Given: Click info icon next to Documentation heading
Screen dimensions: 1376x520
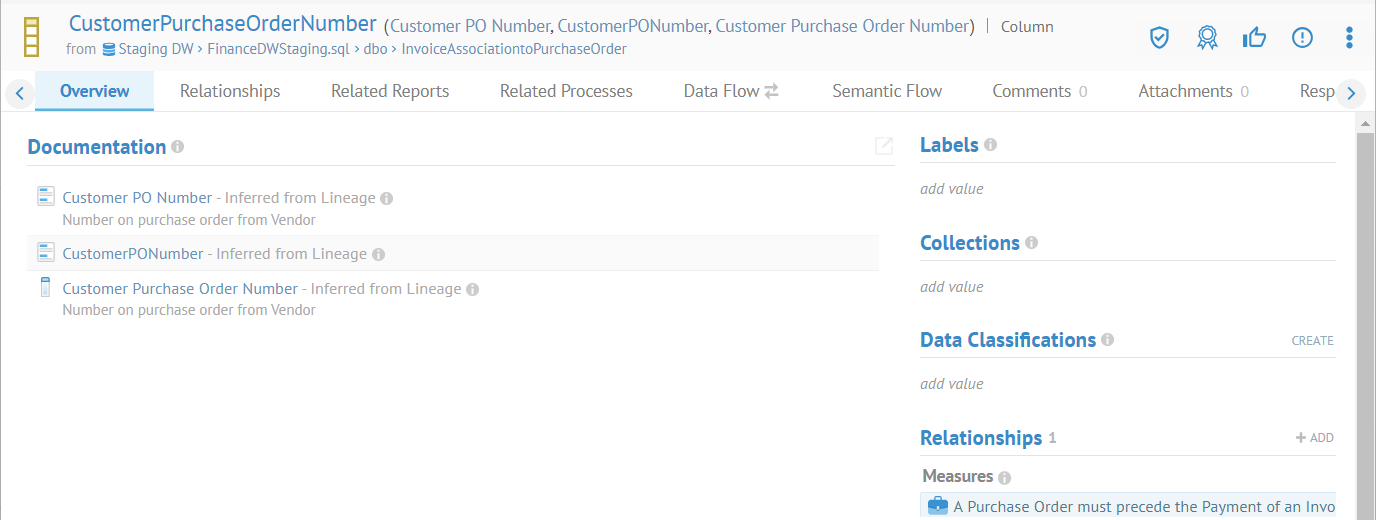Looking at the screenshot, I should pos(178,147).
